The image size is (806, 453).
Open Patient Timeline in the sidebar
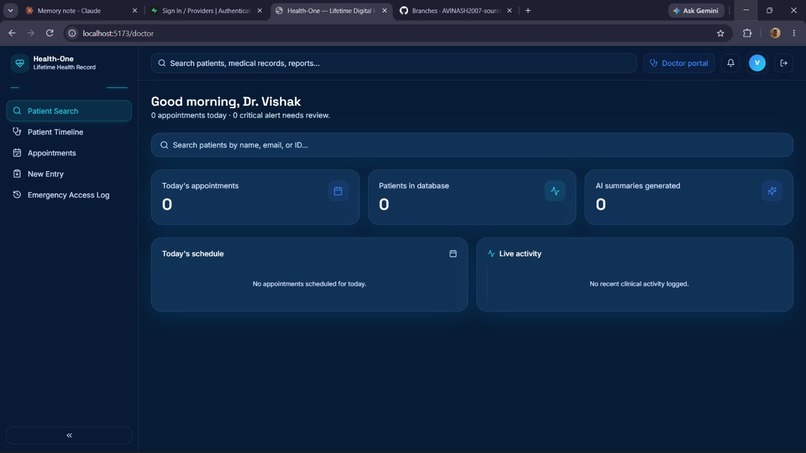pos(69,132)
